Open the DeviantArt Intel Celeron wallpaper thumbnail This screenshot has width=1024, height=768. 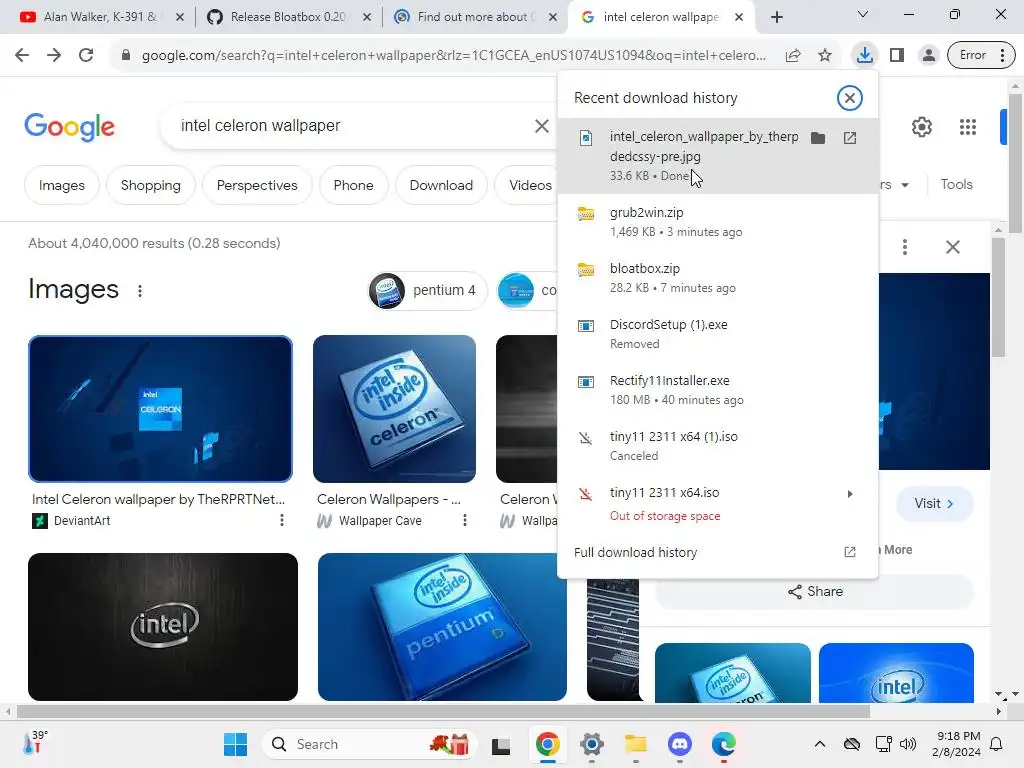coord(161,409)
